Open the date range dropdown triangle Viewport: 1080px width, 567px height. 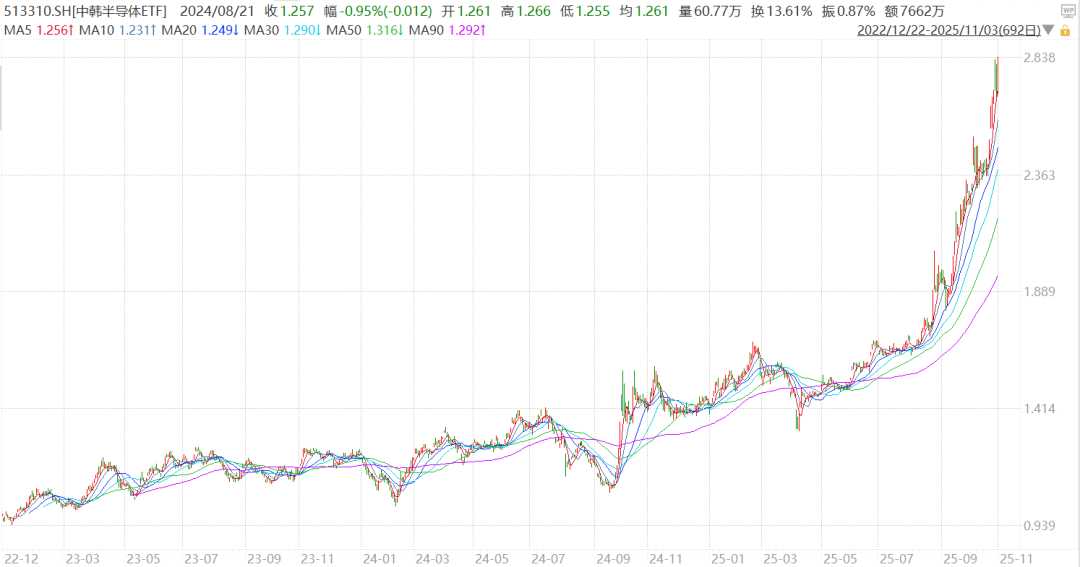click(1048, 30)
